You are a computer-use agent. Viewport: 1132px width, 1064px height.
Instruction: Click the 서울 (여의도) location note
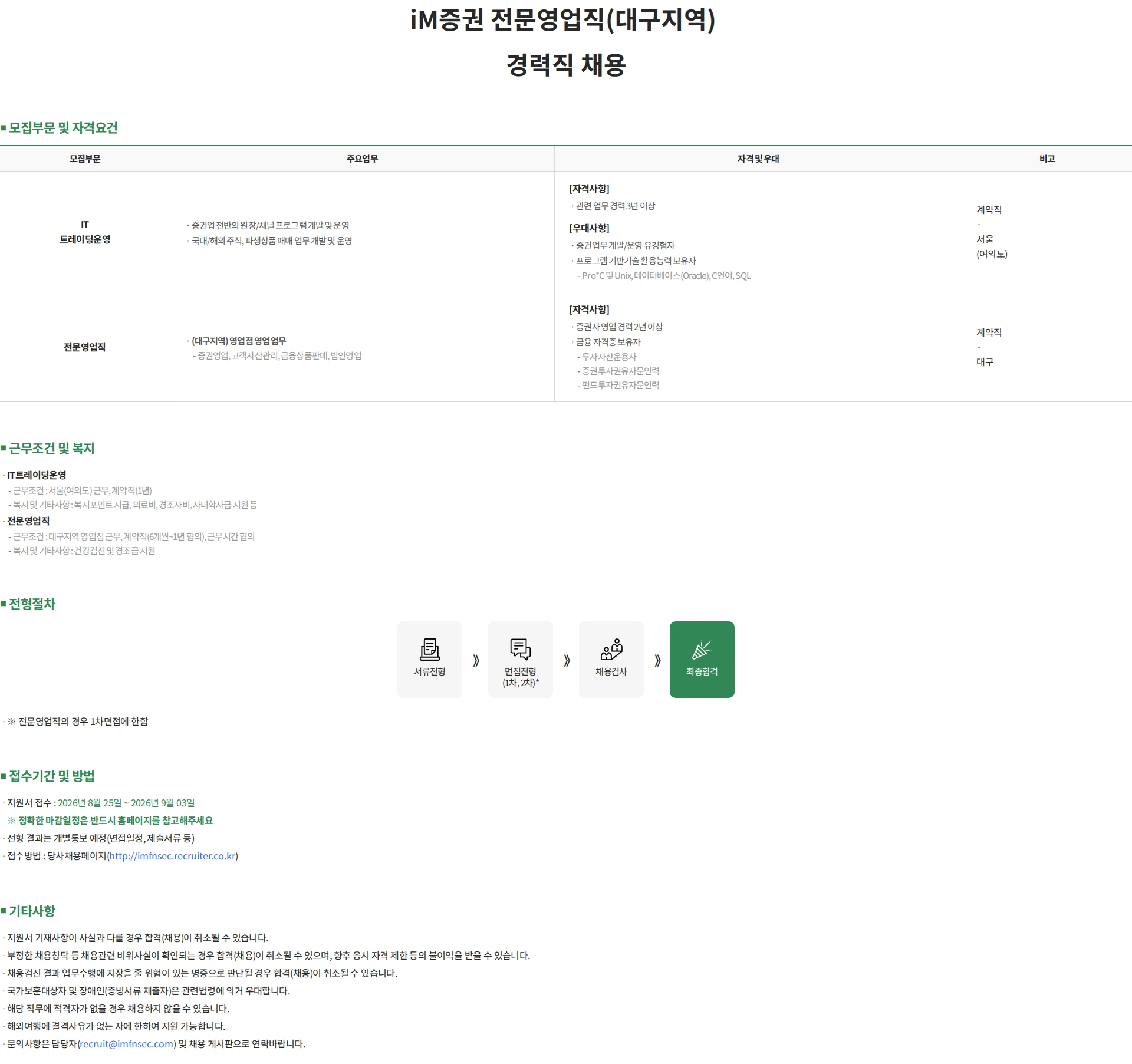pyautogui.click(x=992, y=246)
